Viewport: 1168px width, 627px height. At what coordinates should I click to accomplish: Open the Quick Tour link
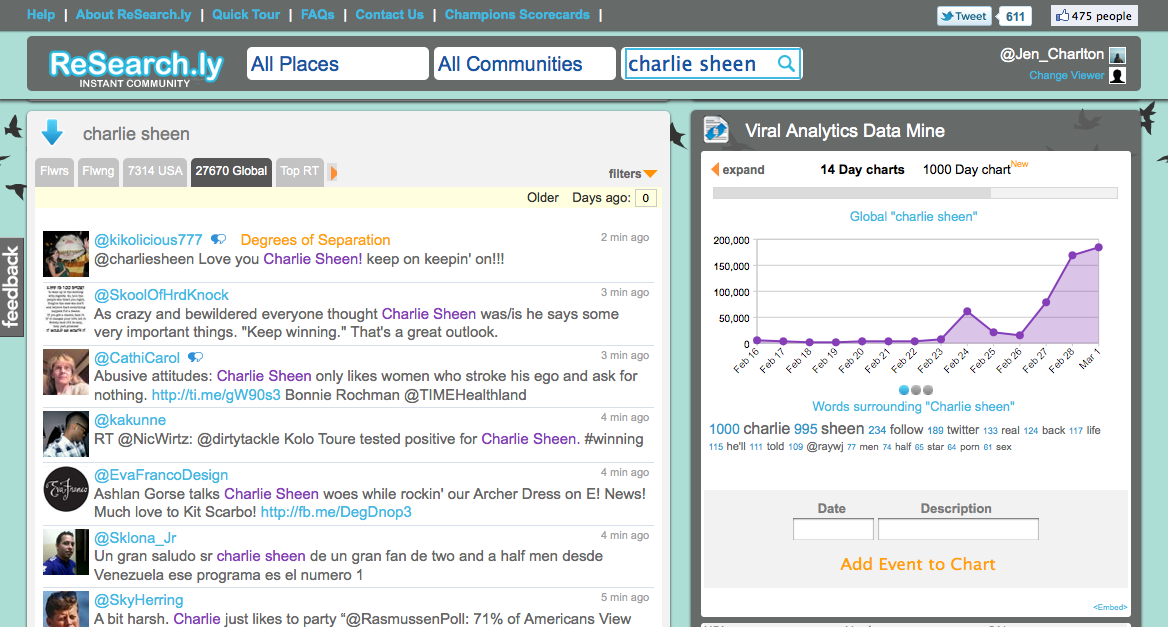(x=246, y=14)
